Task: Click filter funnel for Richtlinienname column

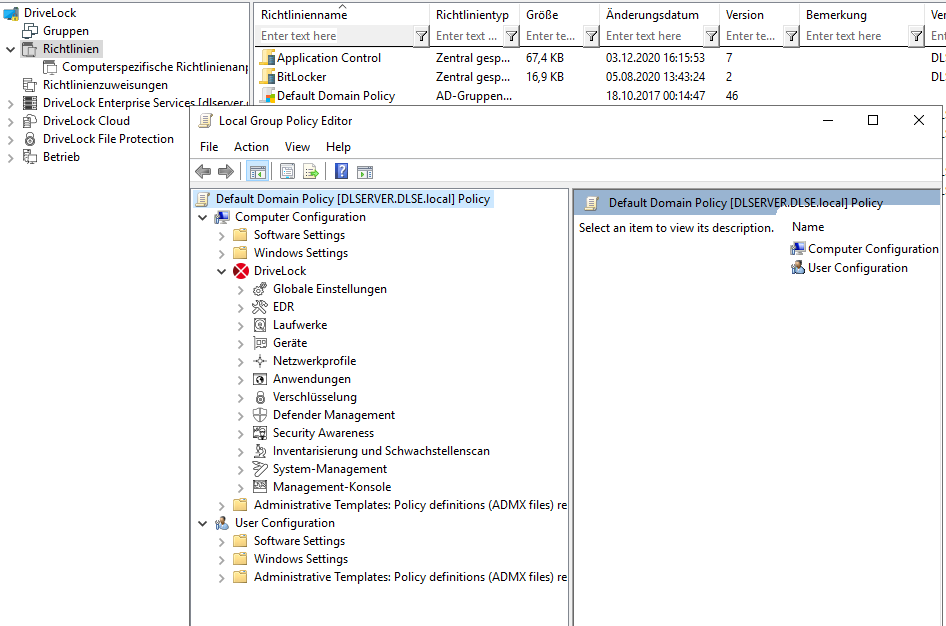Action: 422,37
